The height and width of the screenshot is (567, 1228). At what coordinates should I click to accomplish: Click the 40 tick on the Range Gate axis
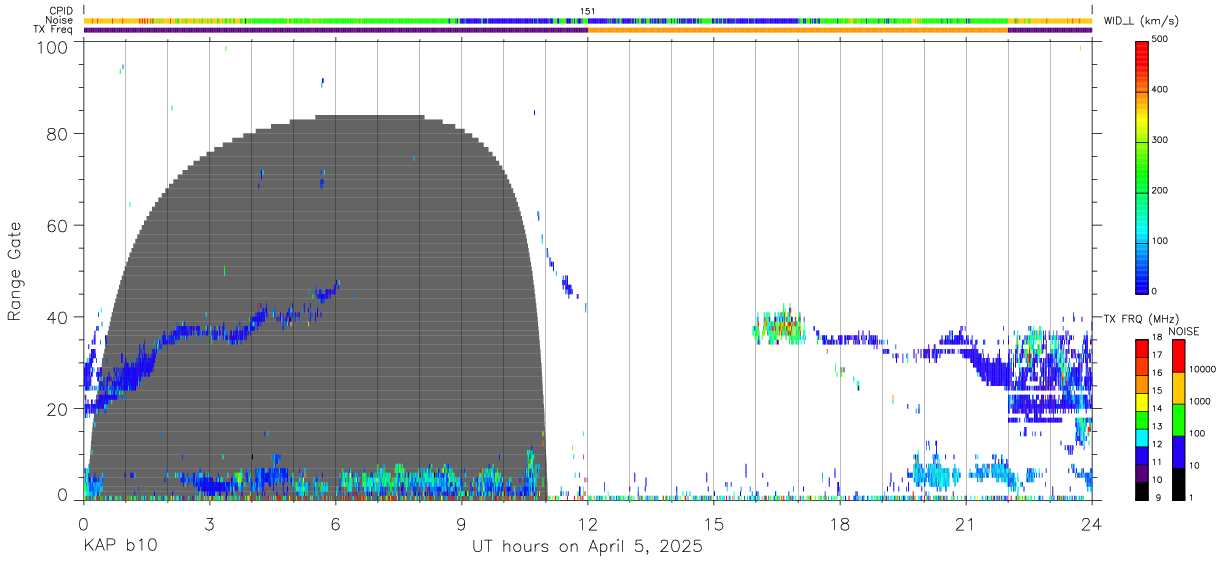(x=57, y=317)
